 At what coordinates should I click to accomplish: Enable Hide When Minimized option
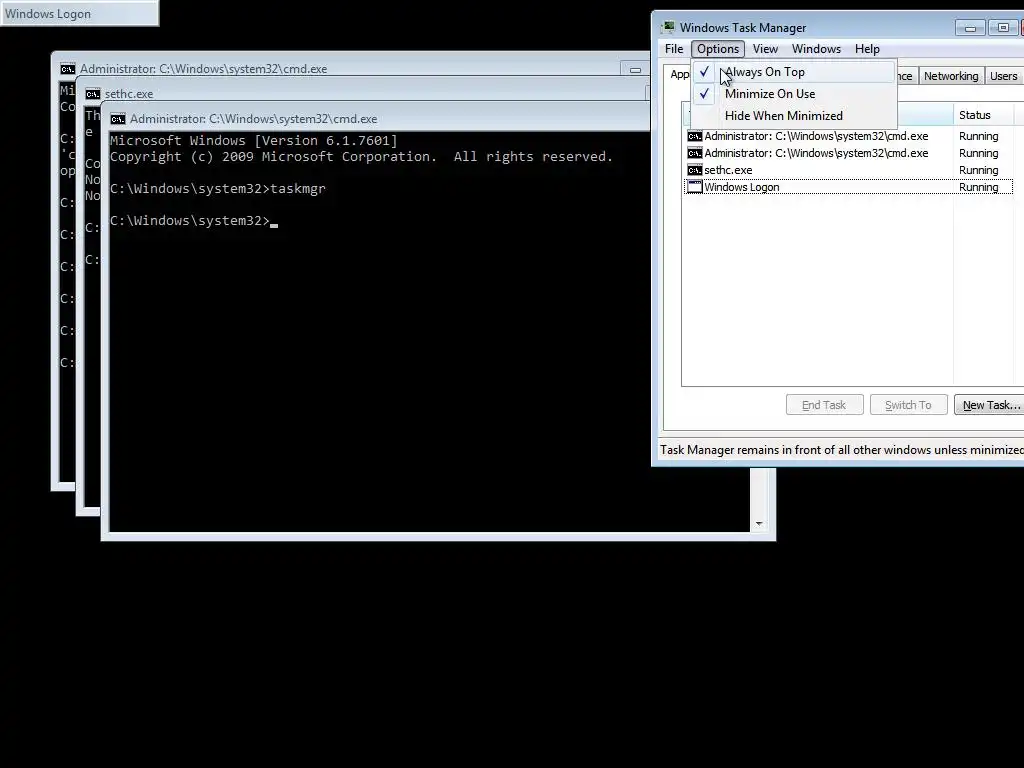(x=793, y=116)
